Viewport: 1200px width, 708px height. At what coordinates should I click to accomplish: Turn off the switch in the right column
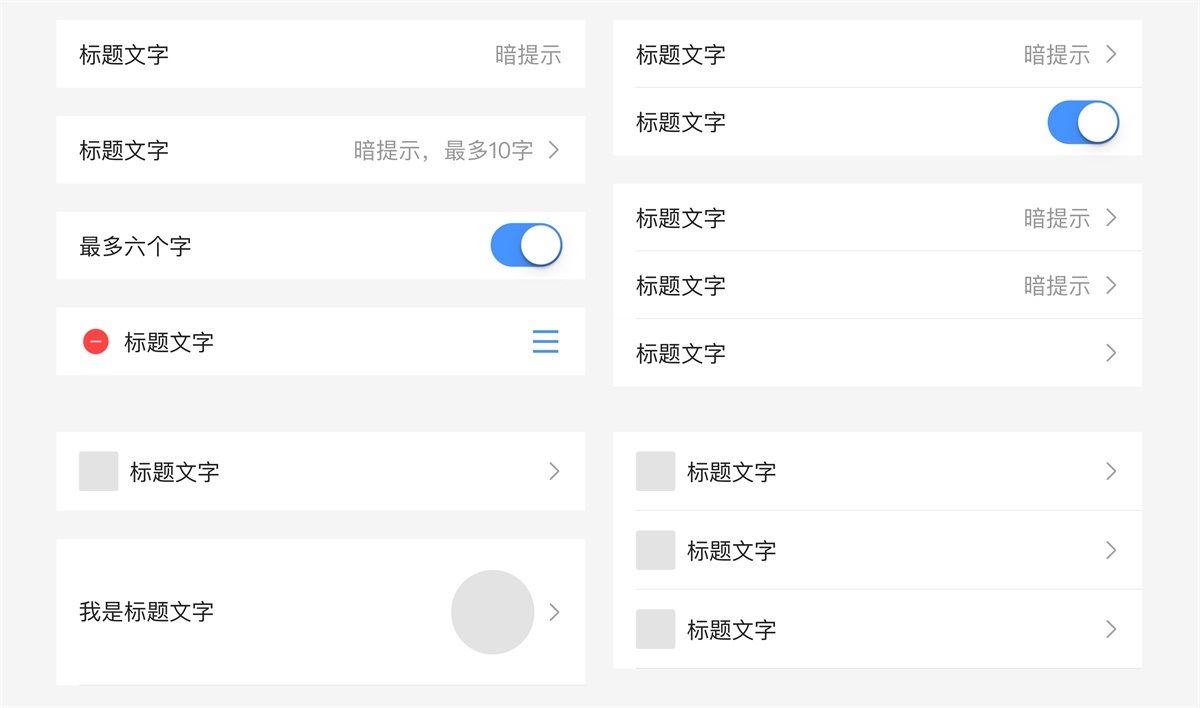1082,122
